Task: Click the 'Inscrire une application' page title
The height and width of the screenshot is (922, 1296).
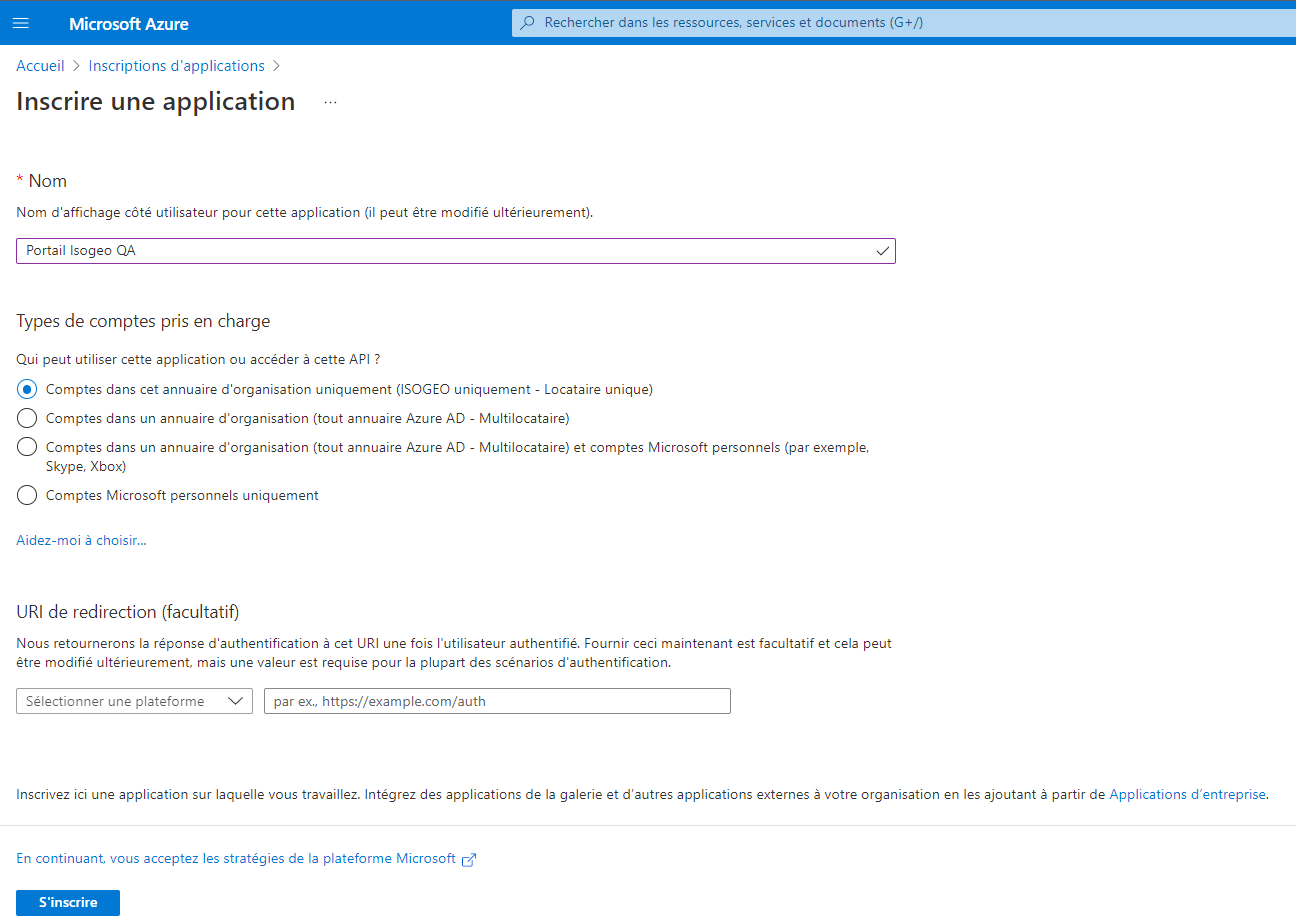Action: [x=156, y=102]
